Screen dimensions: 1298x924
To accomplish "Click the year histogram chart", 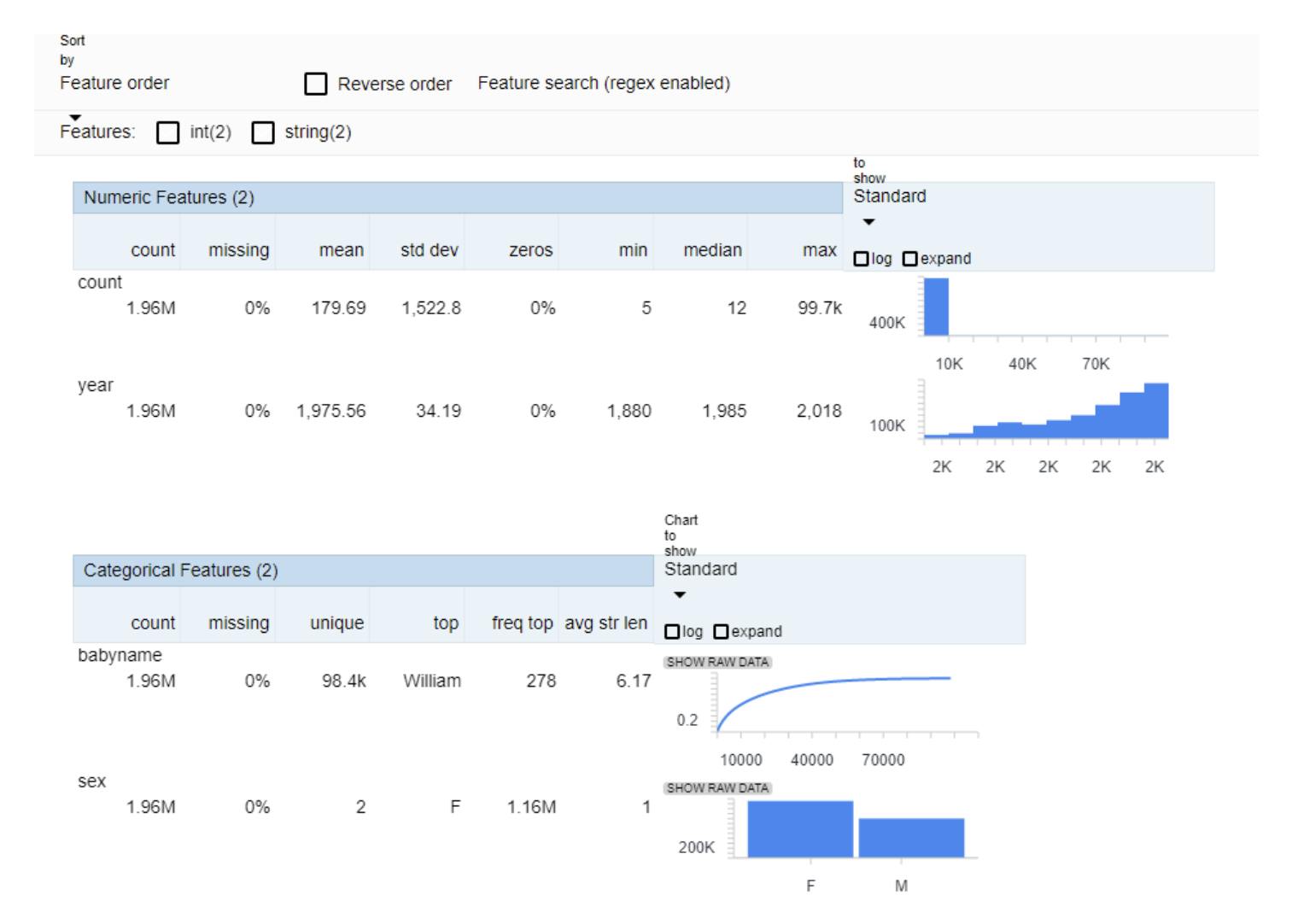I will (x=1046, y=411).
